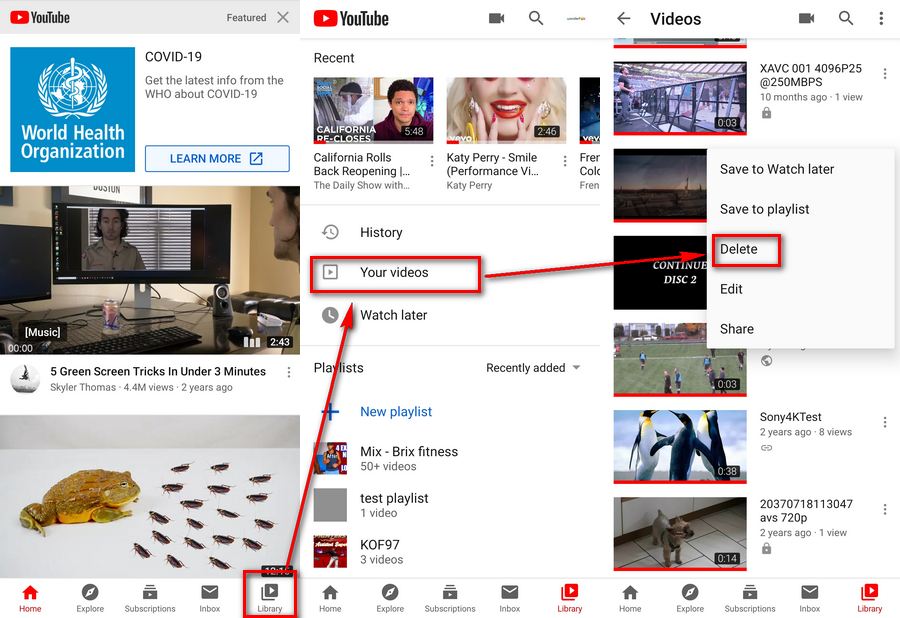The height and width of the screenshot is (618, 900).
Task: Open the Sony4KTest video title
Action: pyautogui.click(x=790, y=417)
